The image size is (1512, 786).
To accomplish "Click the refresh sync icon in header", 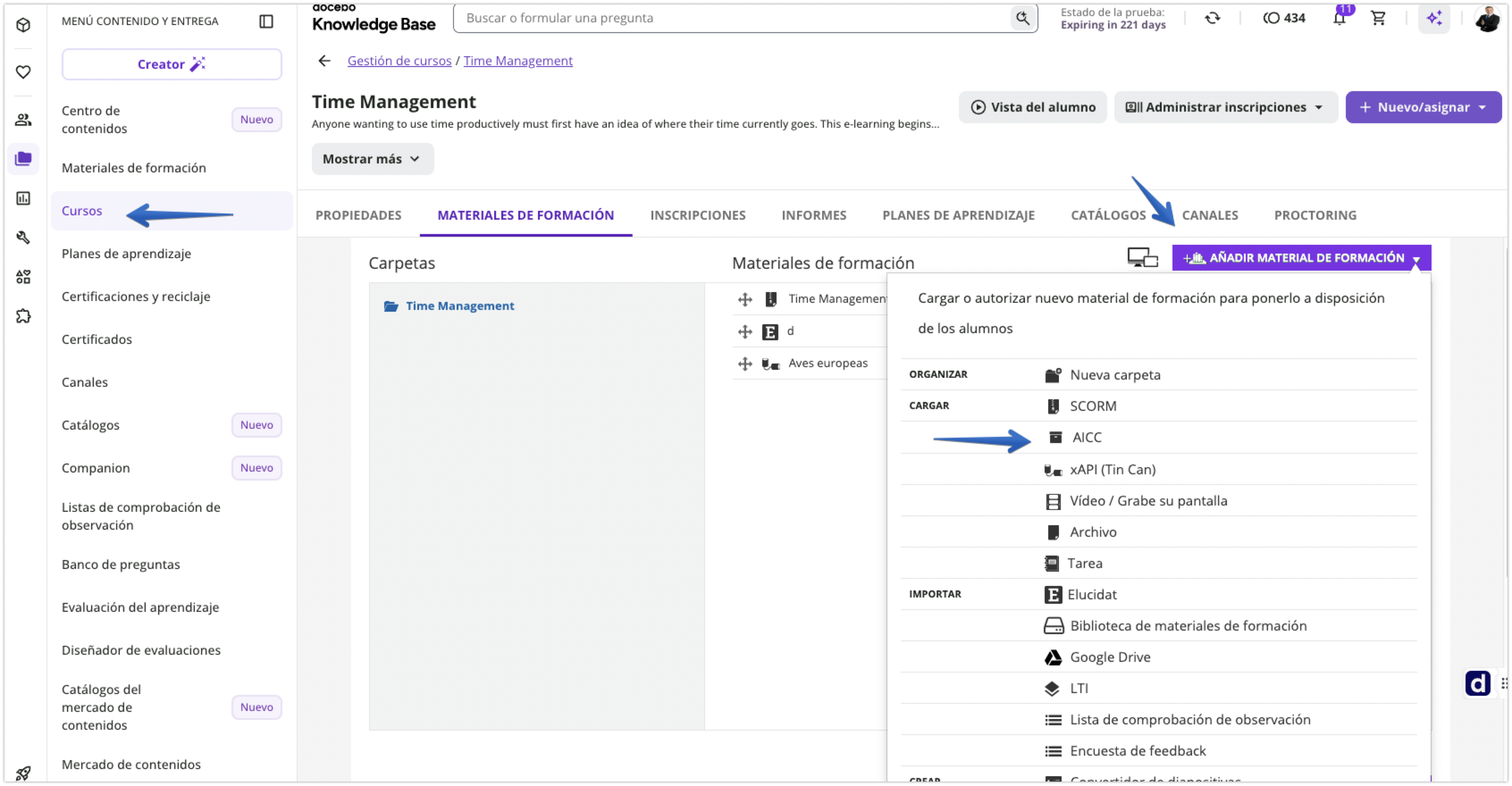I will click(x=1212, y=18).
